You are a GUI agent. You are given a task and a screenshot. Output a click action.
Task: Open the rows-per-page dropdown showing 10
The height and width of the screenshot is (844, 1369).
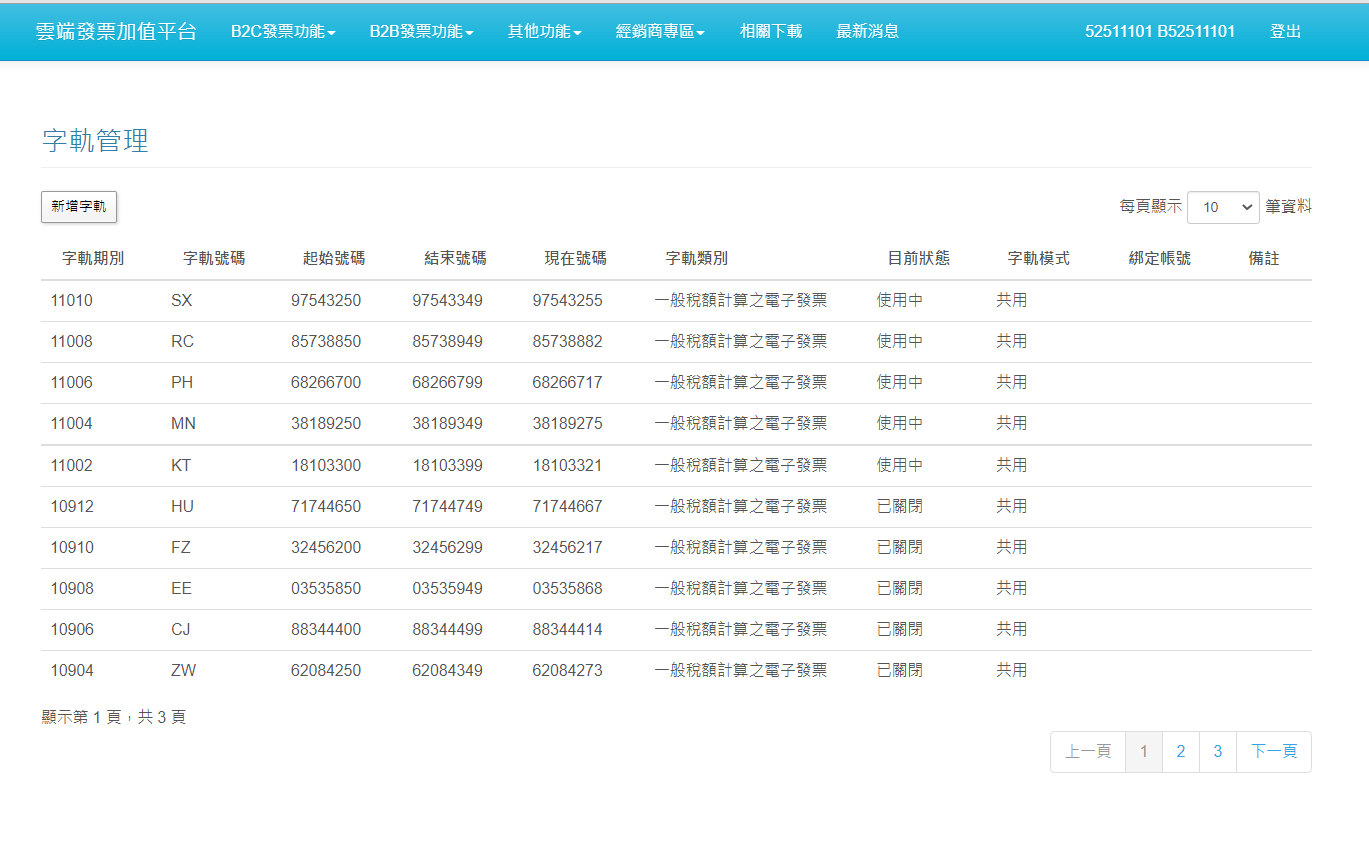coord(1223,207)
